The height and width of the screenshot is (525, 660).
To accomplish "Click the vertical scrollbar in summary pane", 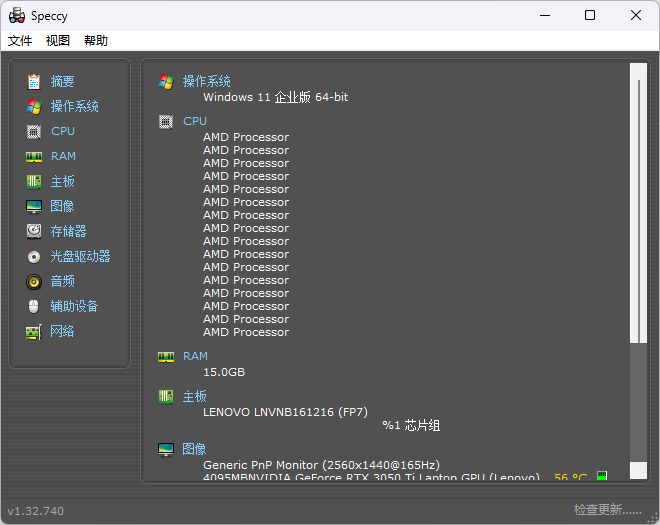I will pyautogui.click(x=638, y=210).
